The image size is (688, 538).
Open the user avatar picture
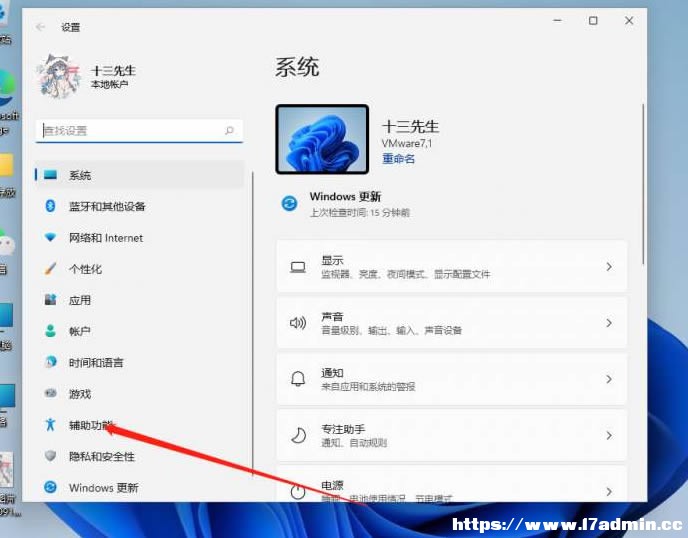click(x=59, y=76)
